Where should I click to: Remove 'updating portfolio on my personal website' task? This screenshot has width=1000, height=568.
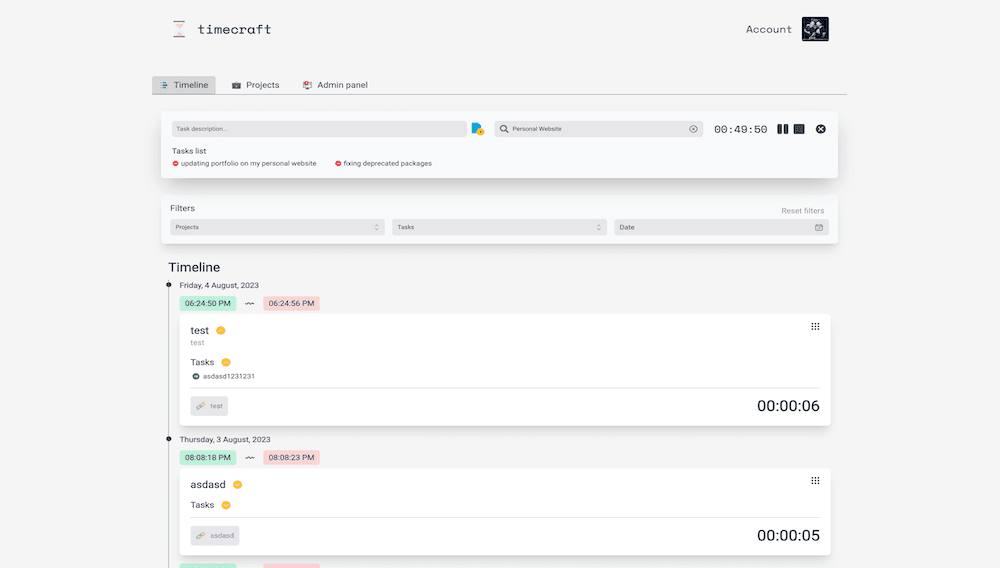pyautogui.click(x=176, y=163)
